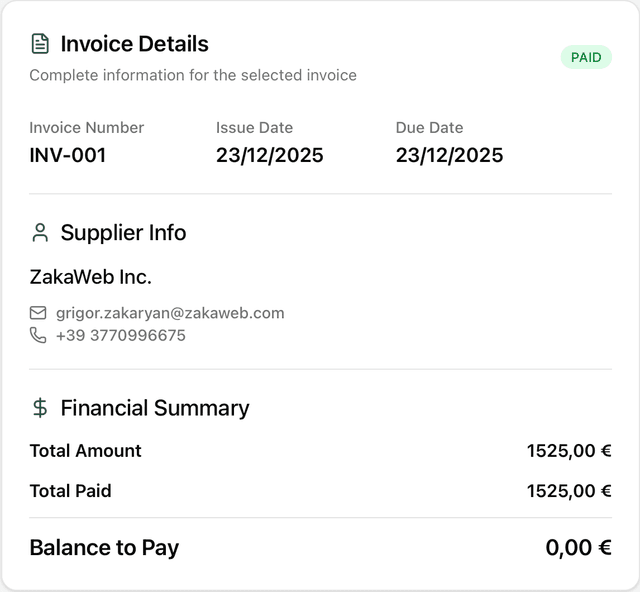Click the invoice description subtitle text
The width and height of the screenshot is (640, 592).
tap(193, 75)
